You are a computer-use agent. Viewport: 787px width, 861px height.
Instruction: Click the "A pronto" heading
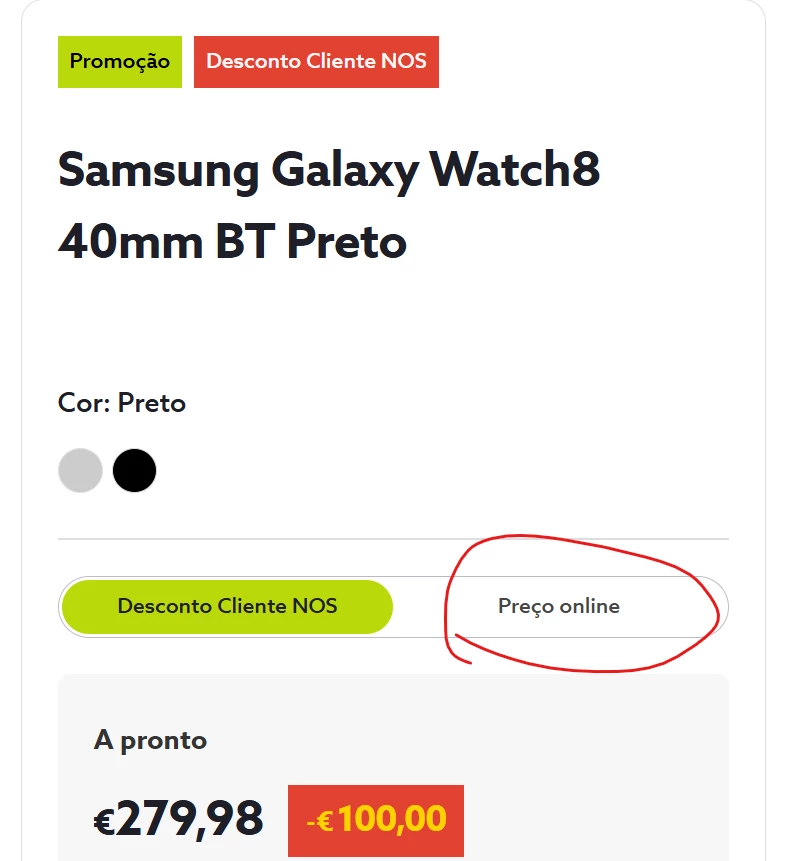pos(150,740)
